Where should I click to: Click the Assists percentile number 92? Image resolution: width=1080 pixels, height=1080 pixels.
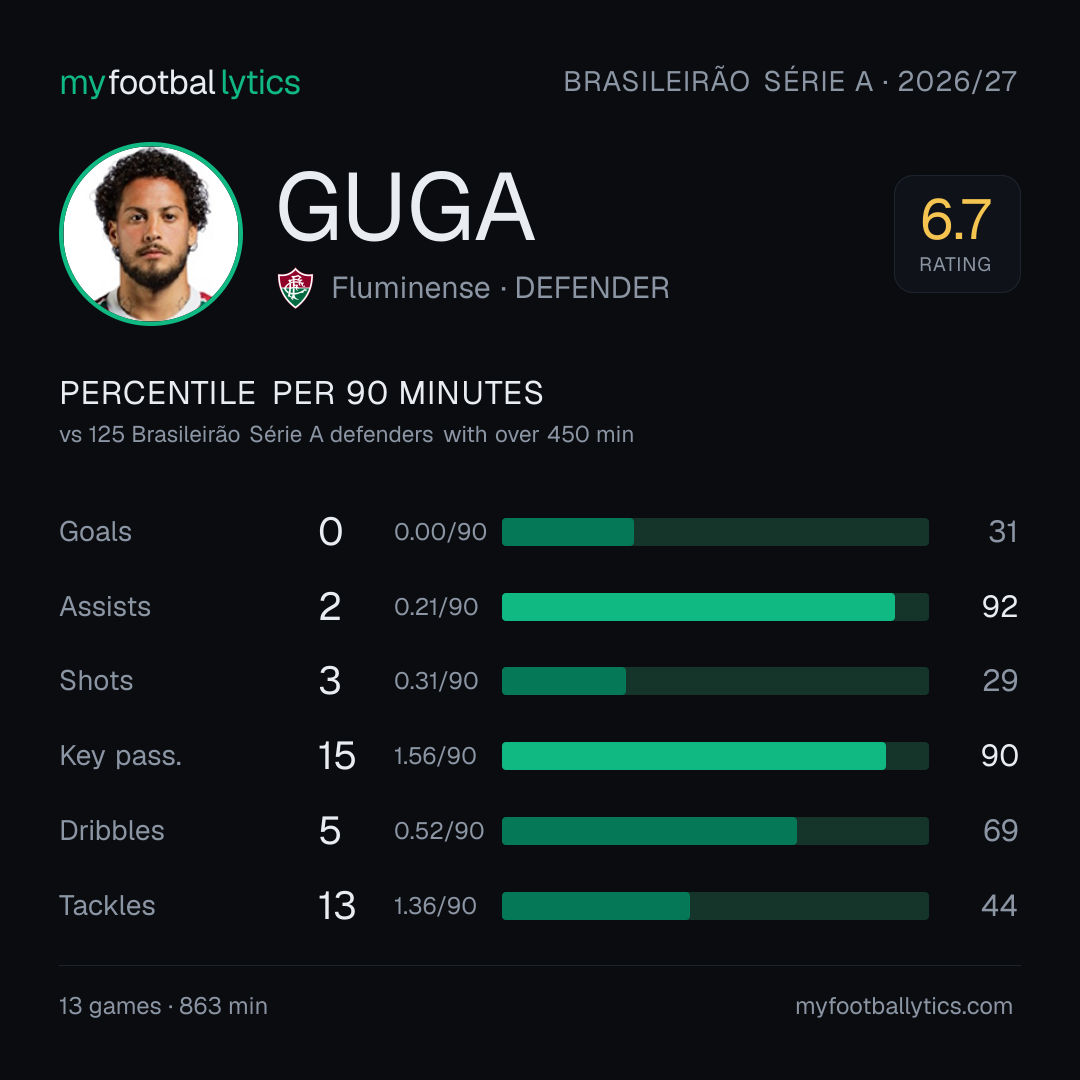tap(999, 607)
